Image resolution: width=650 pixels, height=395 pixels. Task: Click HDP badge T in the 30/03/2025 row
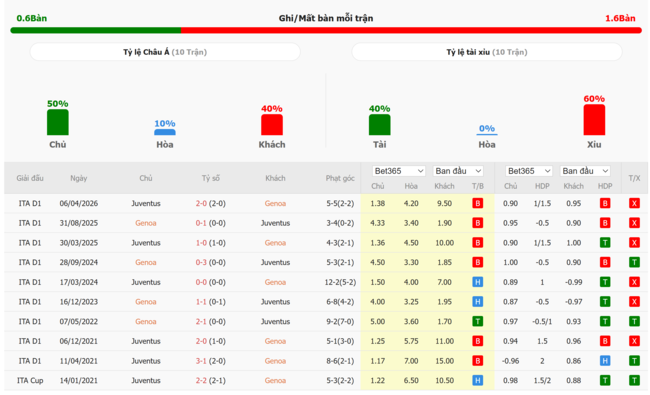coord(605,243)
